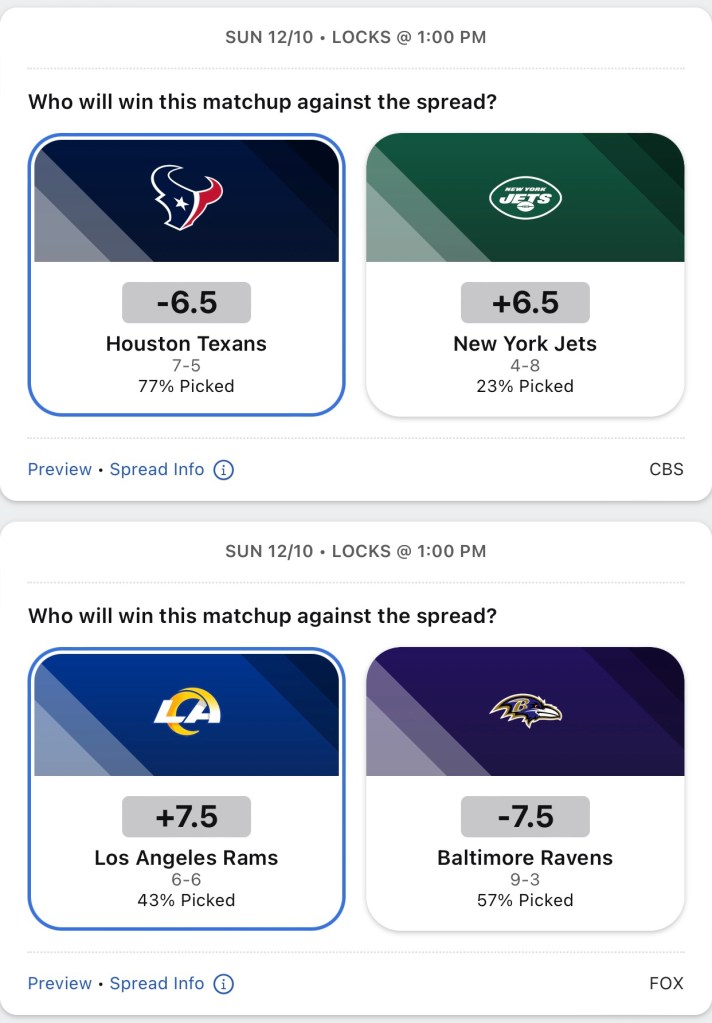This screenshot has width=712, height=1023.
Task: Click the CBS network label
Action: tap(666, 470)
